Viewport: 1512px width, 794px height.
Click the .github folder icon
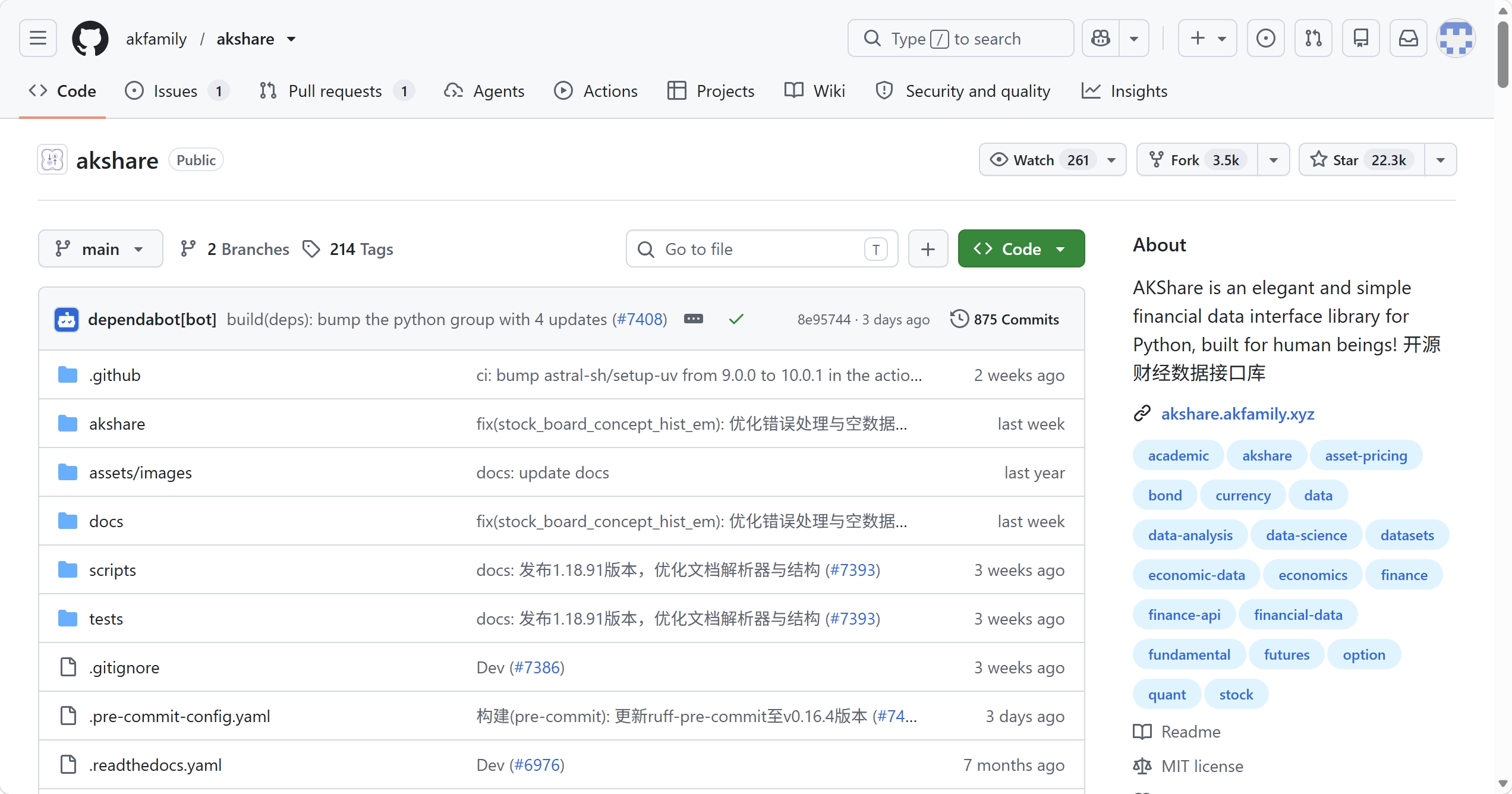[68, 375]
